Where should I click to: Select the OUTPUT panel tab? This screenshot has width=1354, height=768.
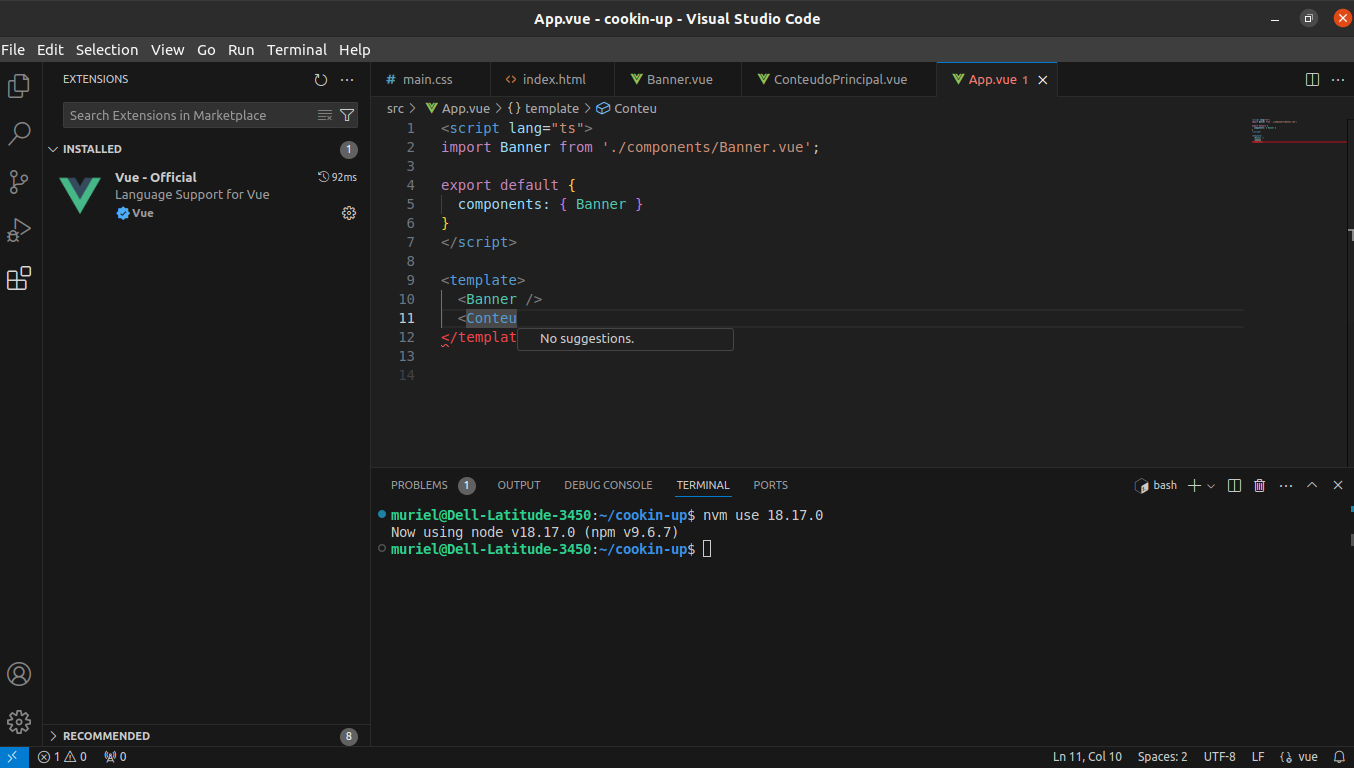[x=519, y=485]
